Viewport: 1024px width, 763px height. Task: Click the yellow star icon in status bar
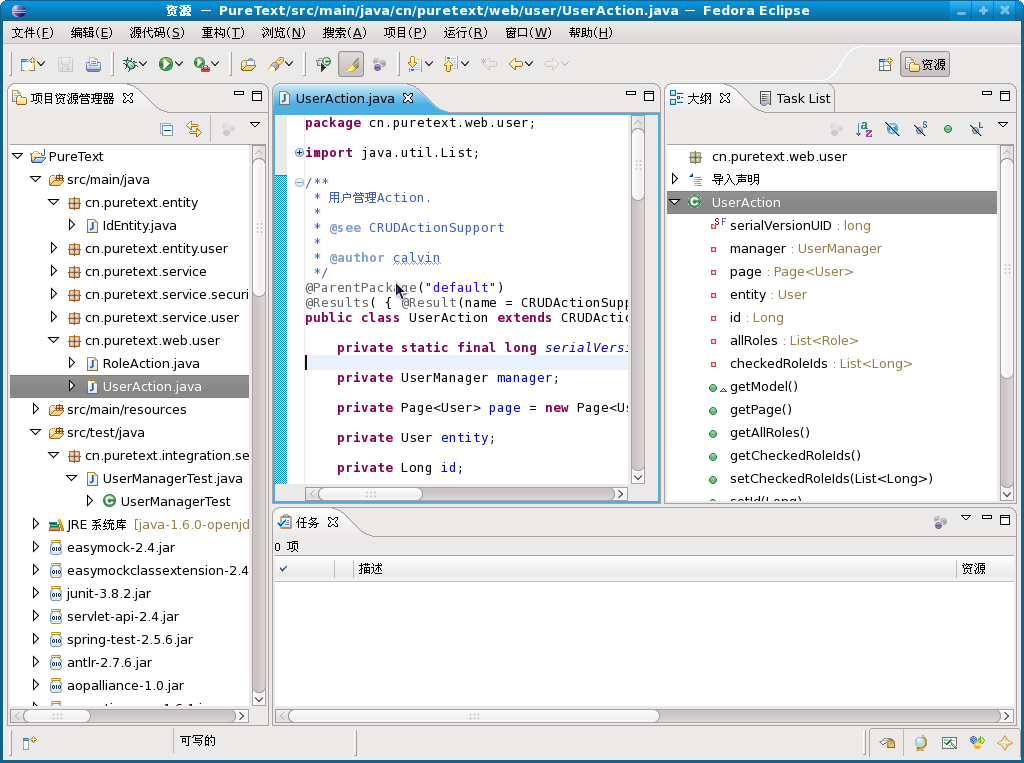1004,742
